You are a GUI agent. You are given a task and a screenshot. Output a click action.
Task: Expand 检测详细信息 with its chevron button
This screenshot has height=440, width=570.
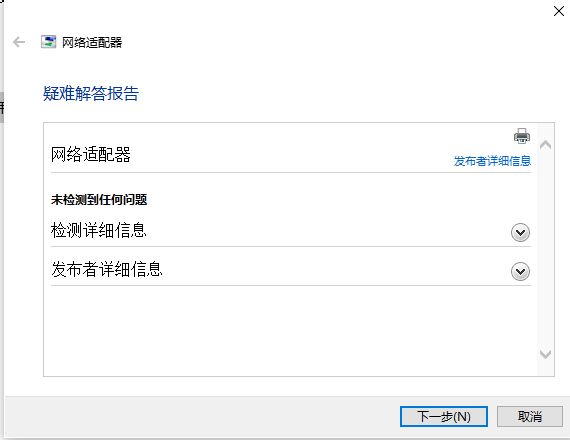[x=520, y=232]
